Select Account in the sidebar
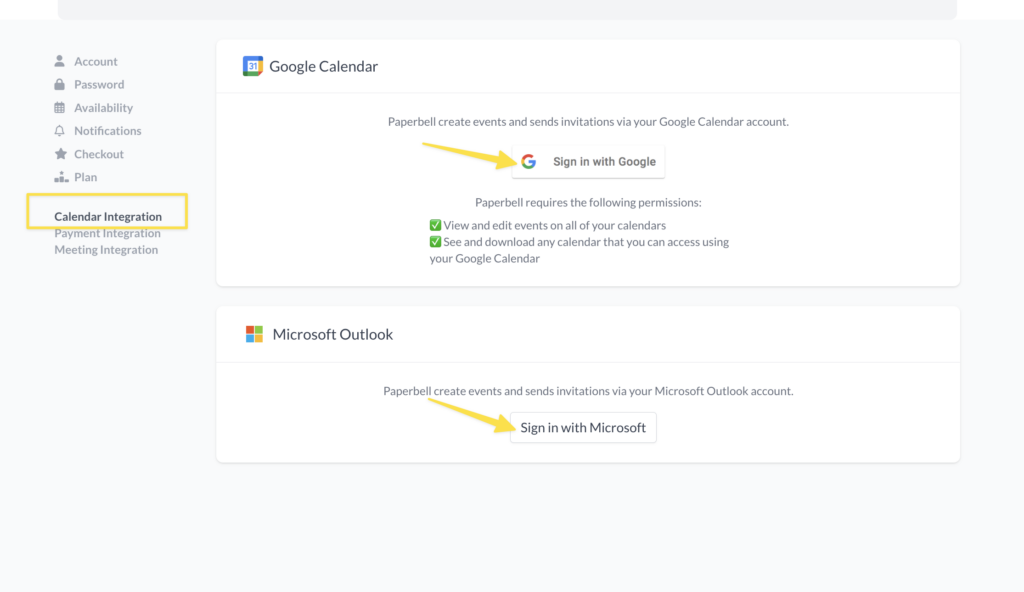The image size is (1024, 592). pos(97,61)
